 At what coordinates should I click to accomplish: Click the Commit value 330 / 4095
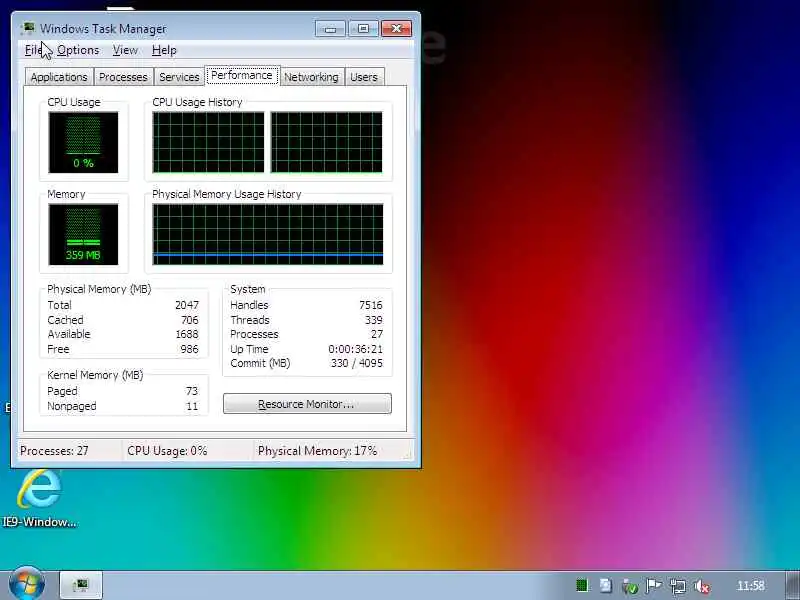(x=357, y=363)
